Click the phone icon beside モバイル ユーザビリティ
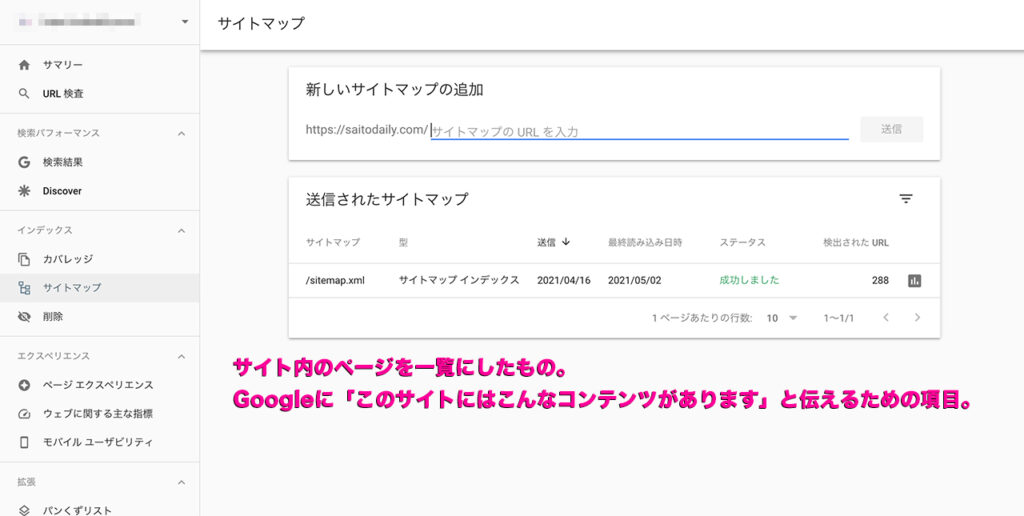1024x516 pixels. click(24, 442)
